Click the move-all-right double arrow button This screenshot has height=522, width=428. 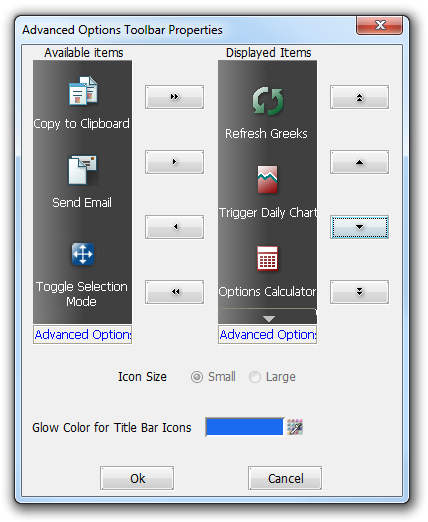[x=174, y=97]
